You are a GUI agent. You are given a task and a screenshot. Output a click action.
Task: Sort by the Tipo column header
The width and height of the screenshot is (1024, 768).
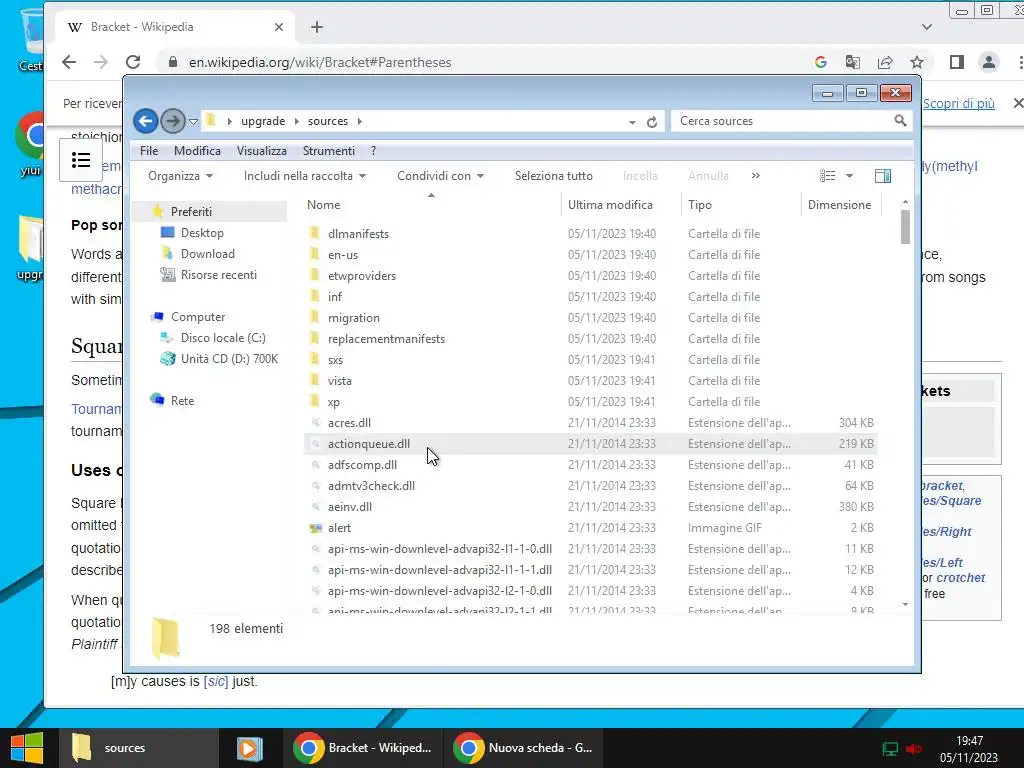tap(699, 204)
